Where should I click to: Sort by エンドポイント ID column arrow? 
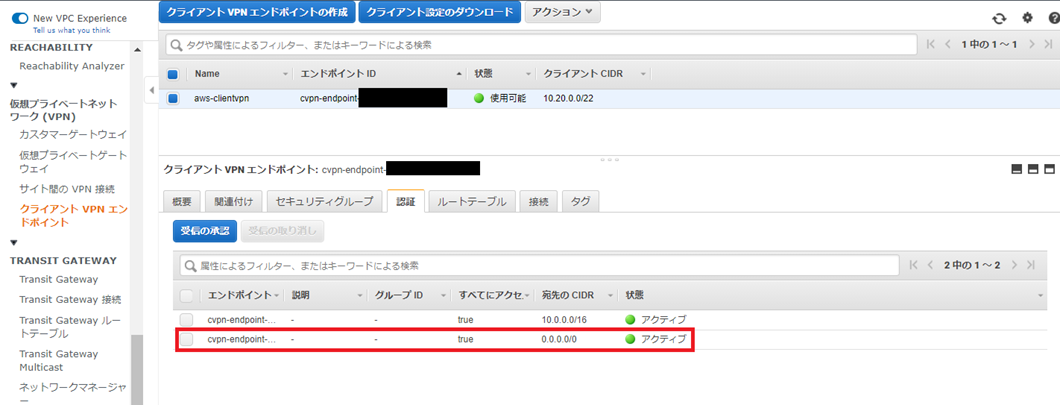(460, 74)
